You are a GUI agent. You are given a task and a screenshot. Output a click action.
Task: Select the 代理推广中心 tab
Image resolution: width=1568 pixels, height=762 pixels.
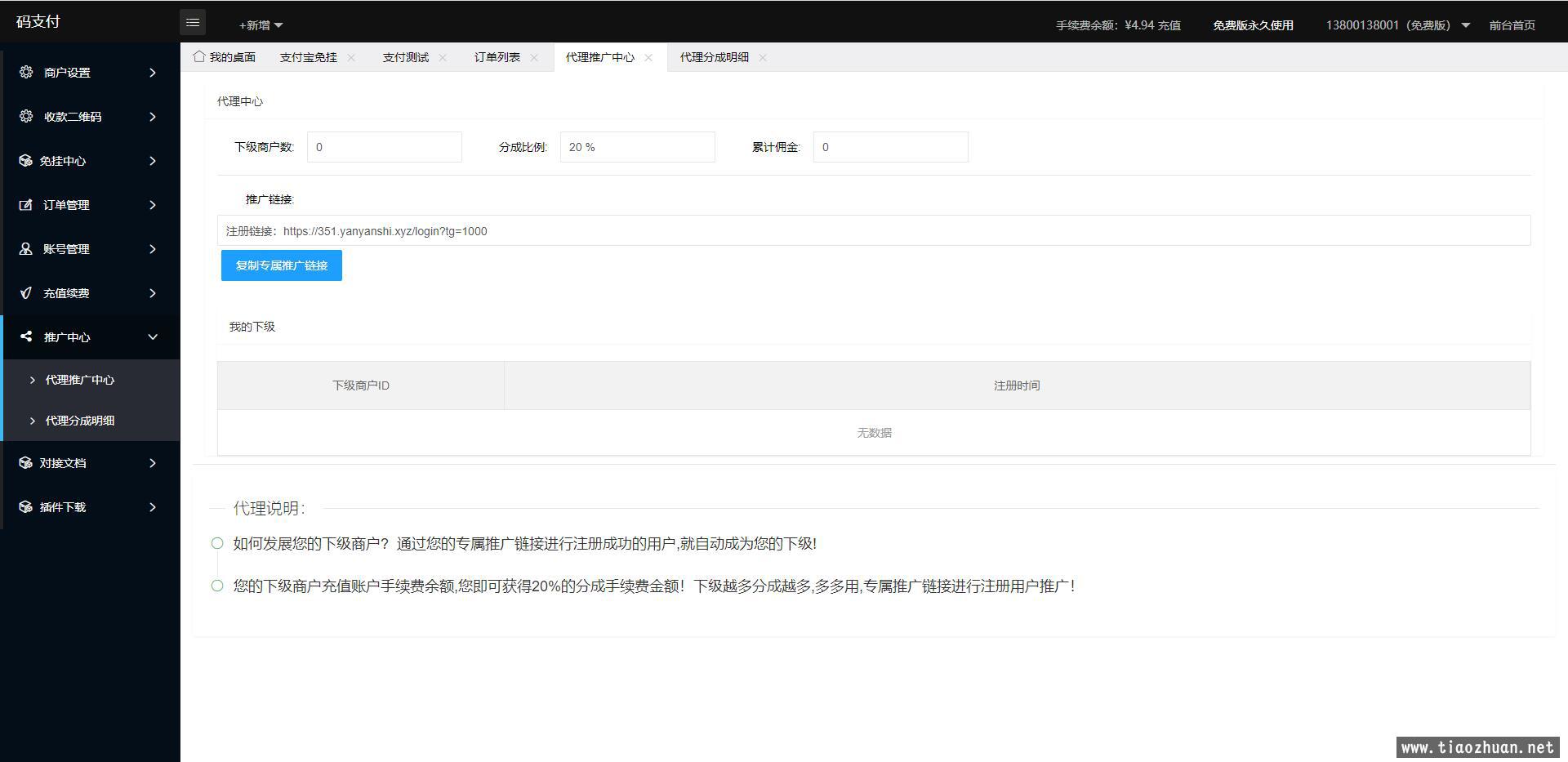(x=600, y=57)
